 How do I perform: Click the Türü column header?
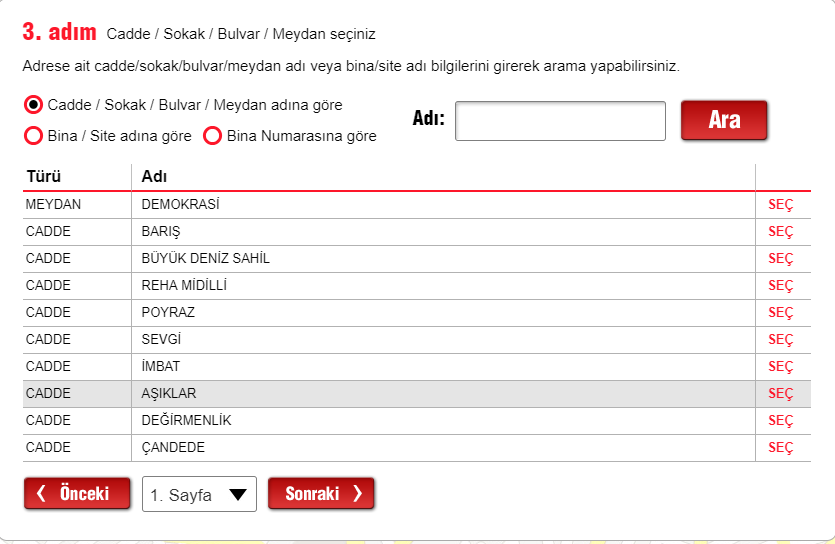coord(44,176)
